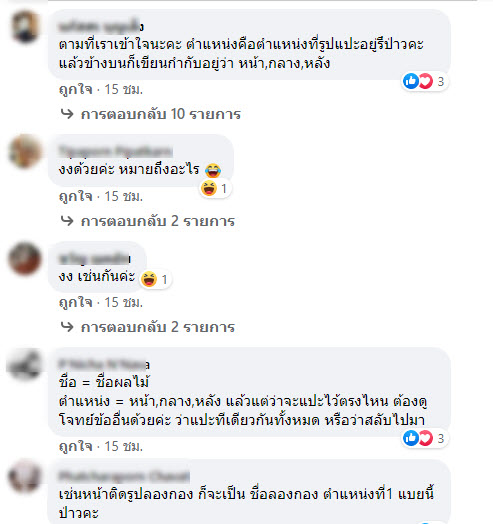Click laughing reaction on 'งง เช่นกันค่ะ' comment
This screenshot has width=493, height=524.
pos(149,279)
